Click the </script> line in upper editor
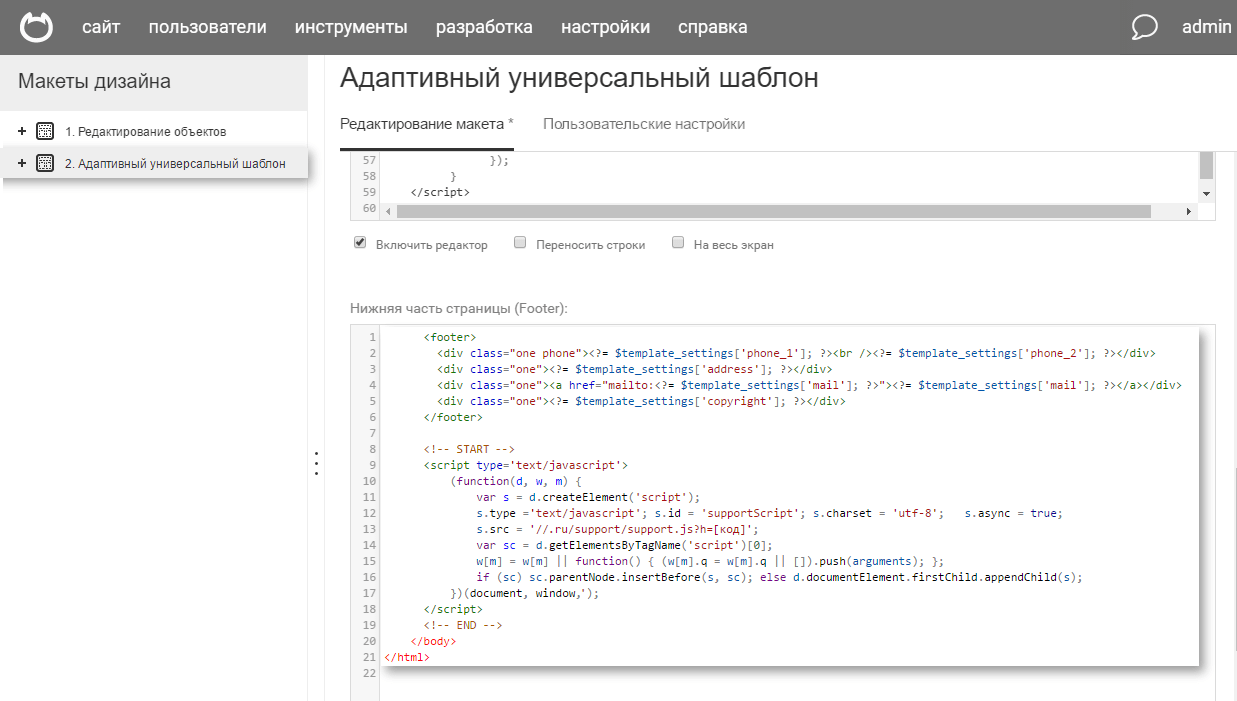 pos(439,192)
